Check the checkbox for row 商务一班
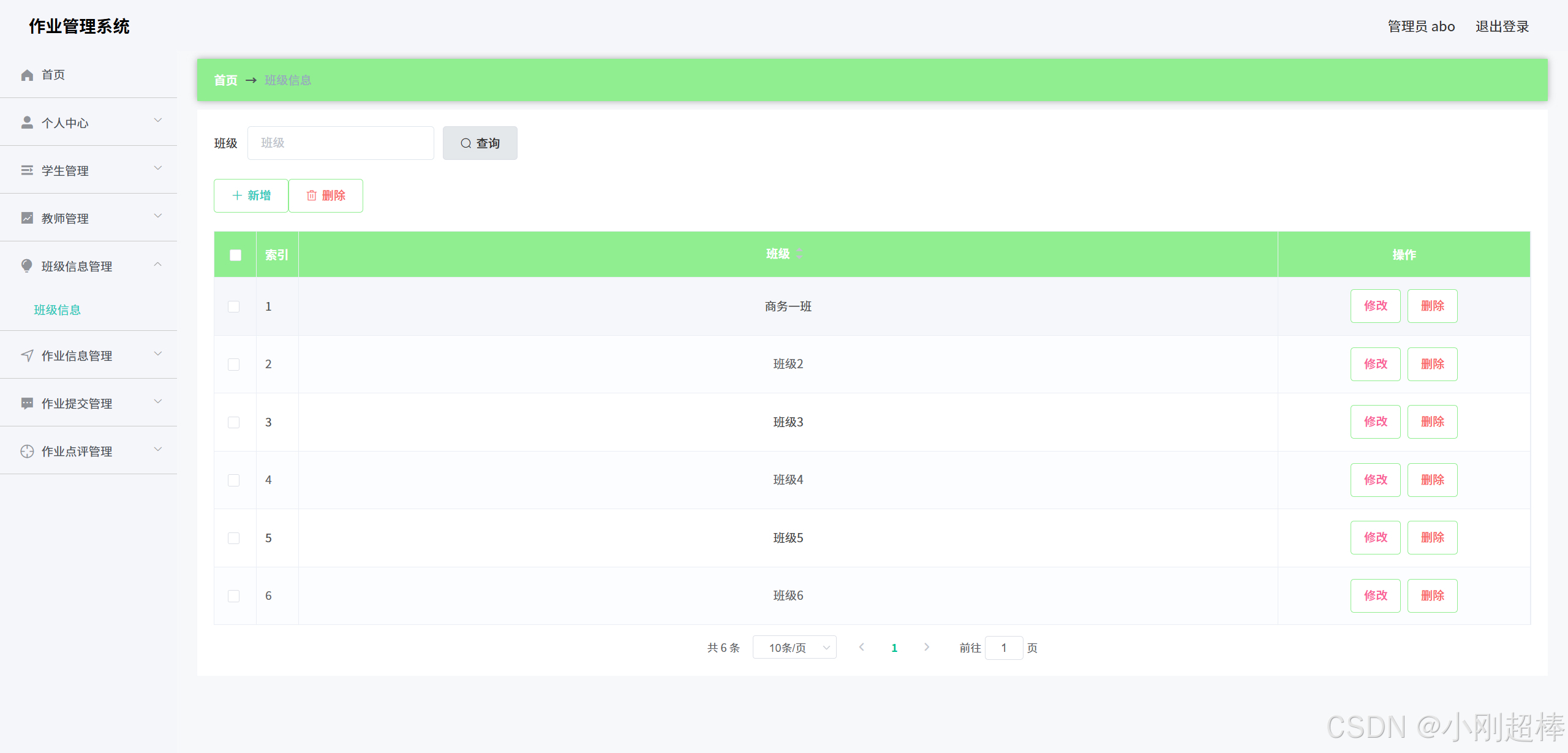 234,306
